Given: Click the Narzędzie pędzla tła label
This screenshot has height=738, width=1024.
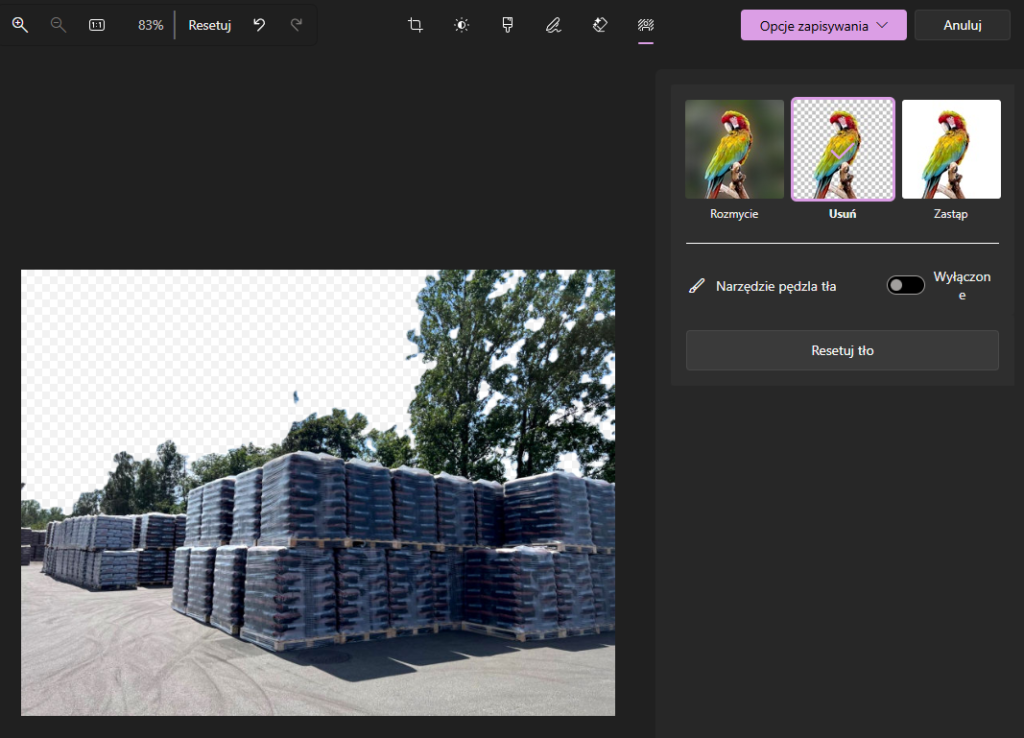Looking at the screenshot, I should pyautogui.click(x=776, y=286).
